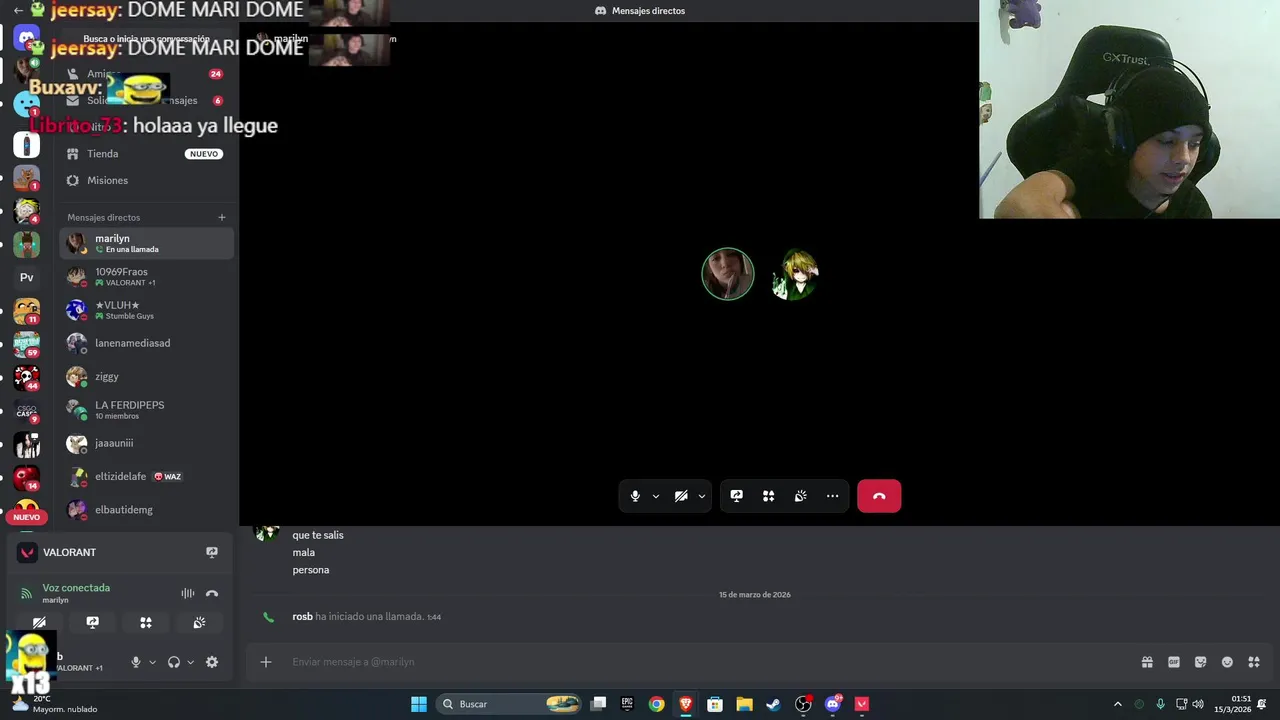
Task: Open Steam from the taskbar
Action: point(773,704)
